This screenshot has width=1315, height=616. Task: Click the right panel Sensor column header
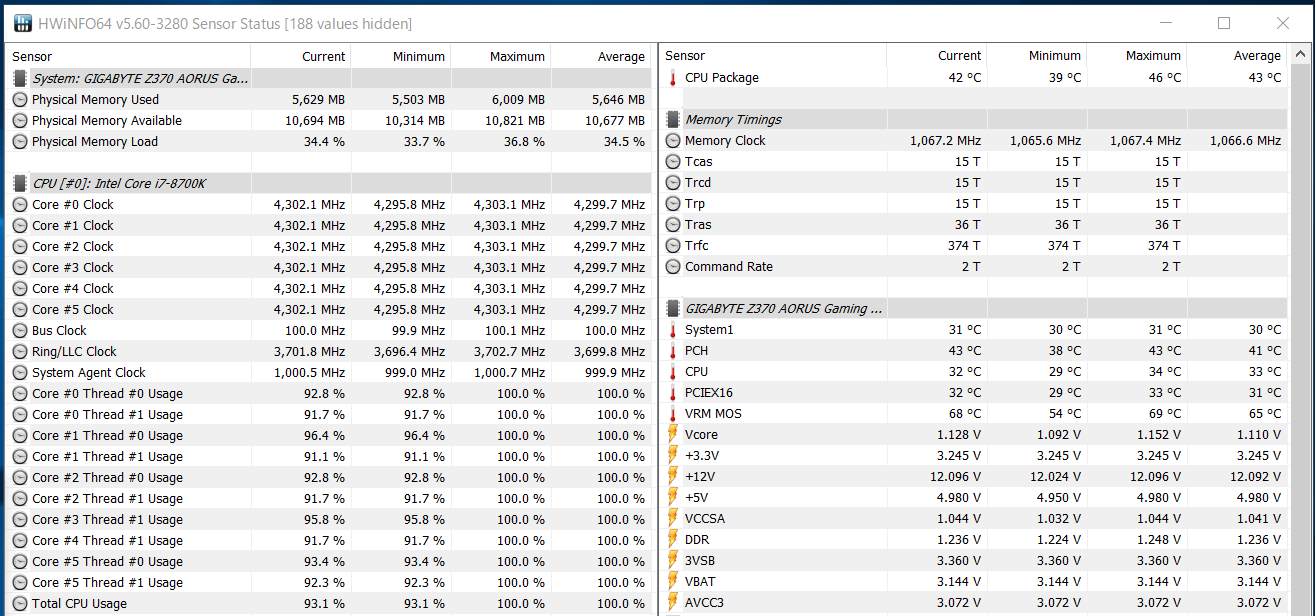(773, 56)
